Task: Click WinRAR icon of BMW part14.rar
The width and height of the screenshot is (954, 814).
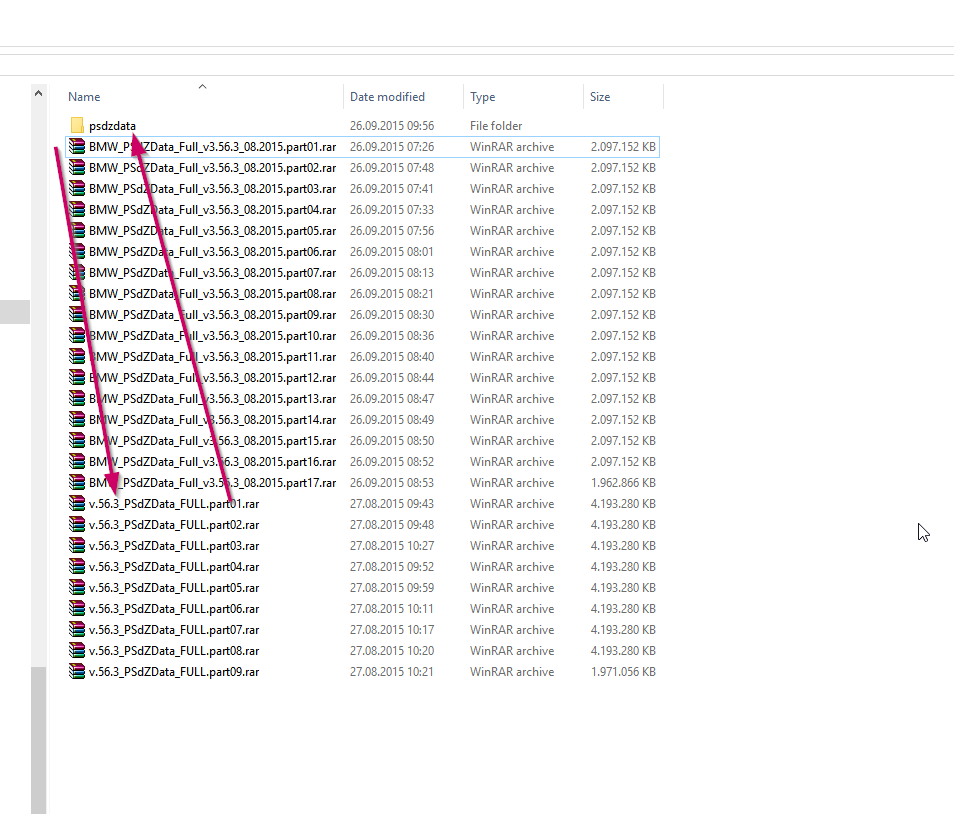Action: [x=77, y=419]
